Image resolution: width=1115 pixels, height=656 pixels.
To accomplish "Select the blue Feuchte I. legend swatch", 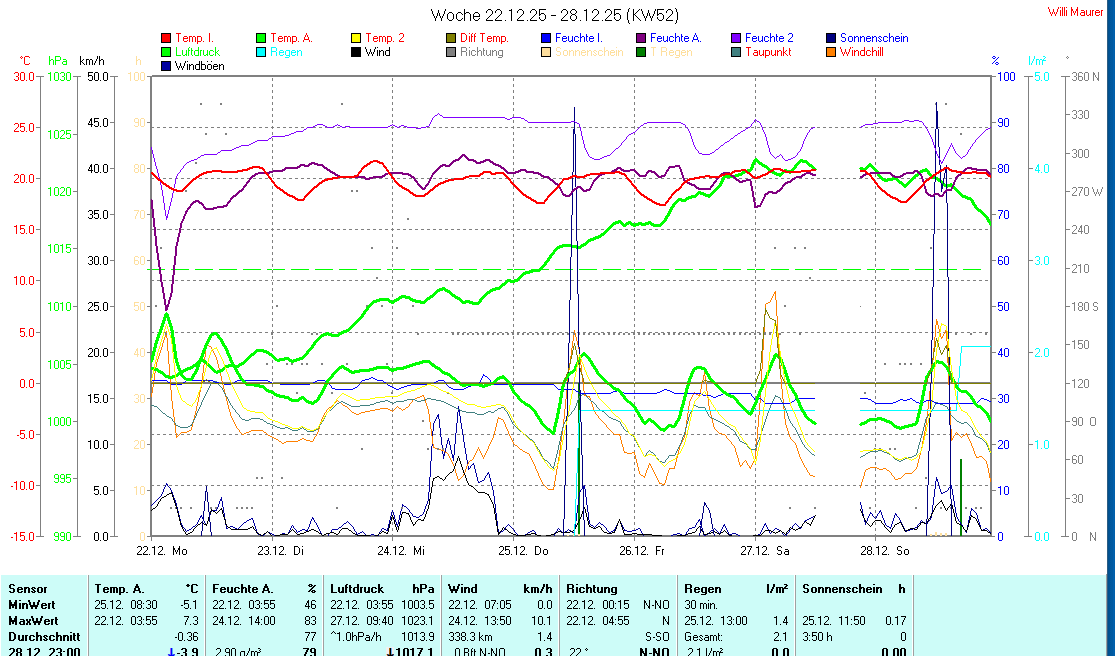I will (546, 38).
